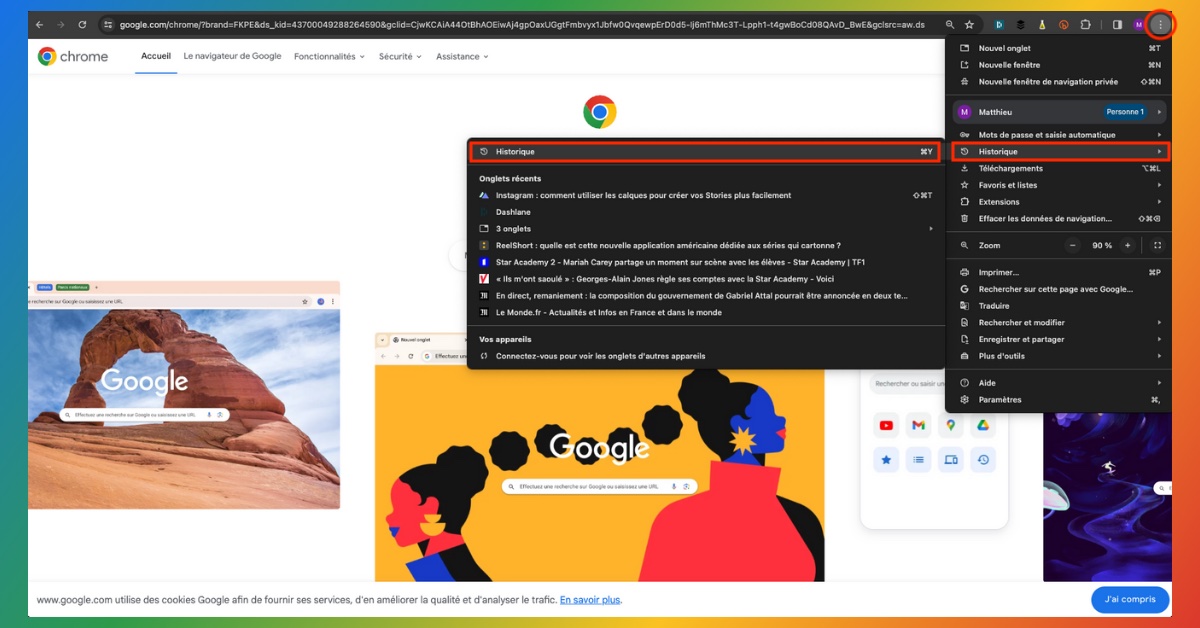The height and width of the screenshot is (628, 1200).
Task: Click the blue devices shortcut icon
Action: [x=951, y=459]
